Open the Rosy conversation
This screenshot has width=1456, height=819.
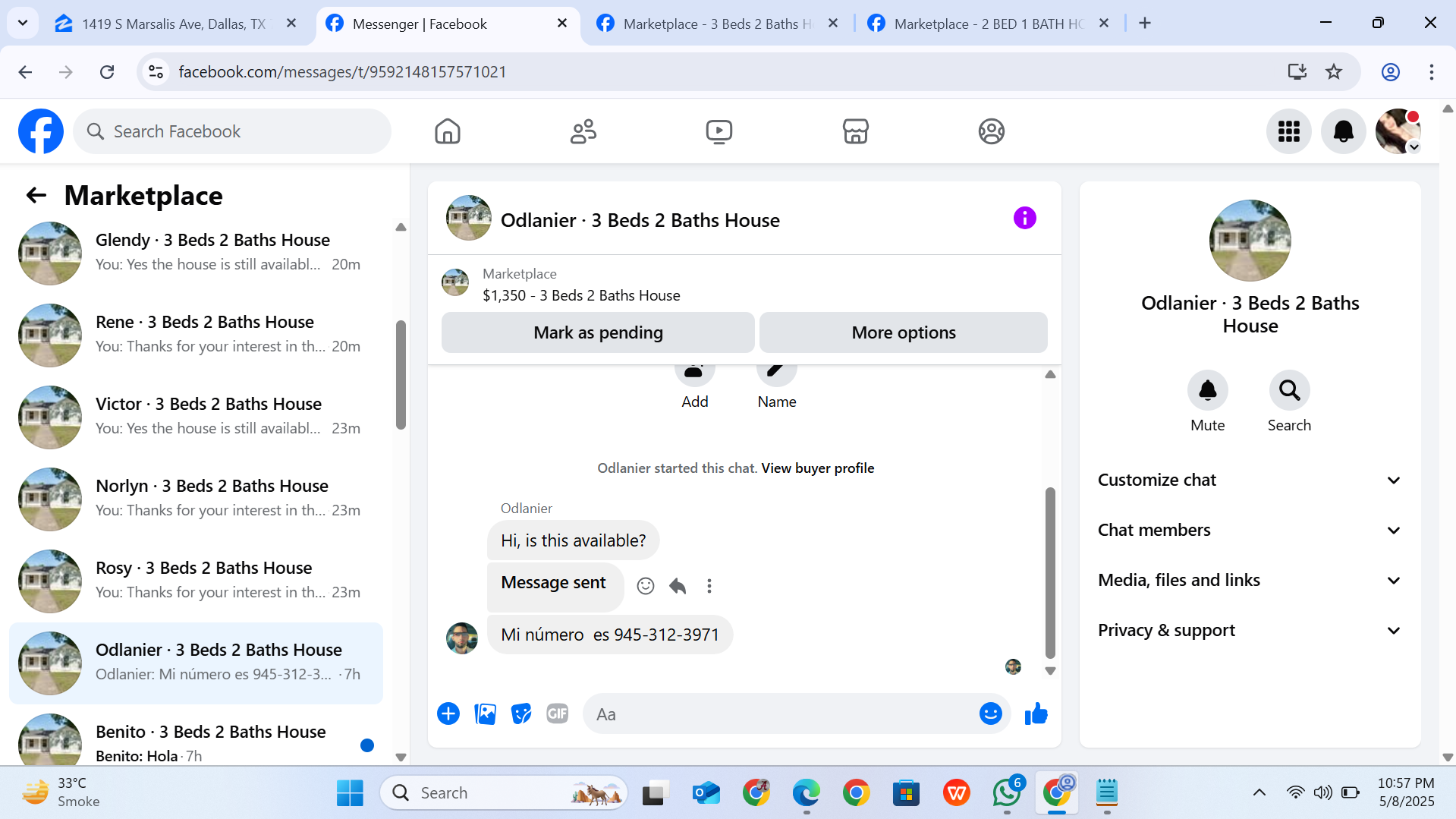196,581
